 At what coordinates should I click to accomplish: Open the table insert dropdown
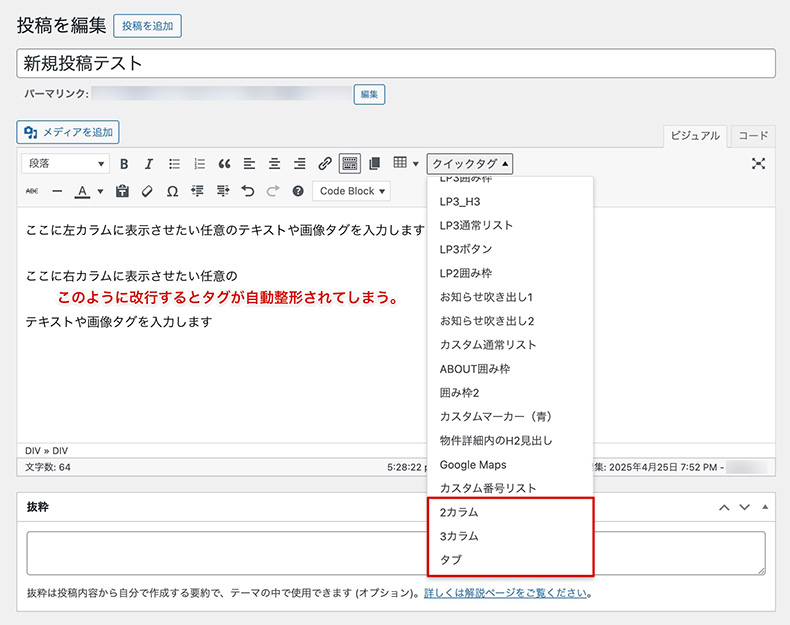[x=405, y=164]
